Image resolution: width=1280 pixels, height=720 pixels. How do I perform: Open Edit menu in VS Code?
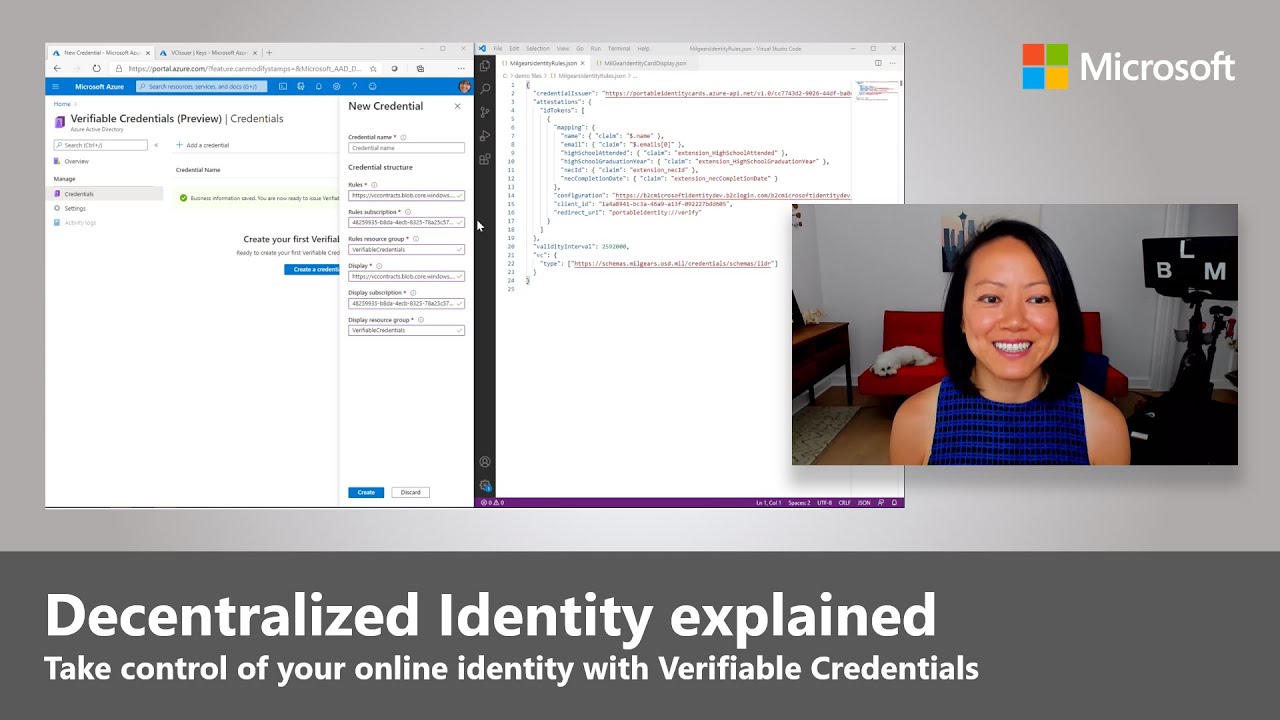point(514,48)
